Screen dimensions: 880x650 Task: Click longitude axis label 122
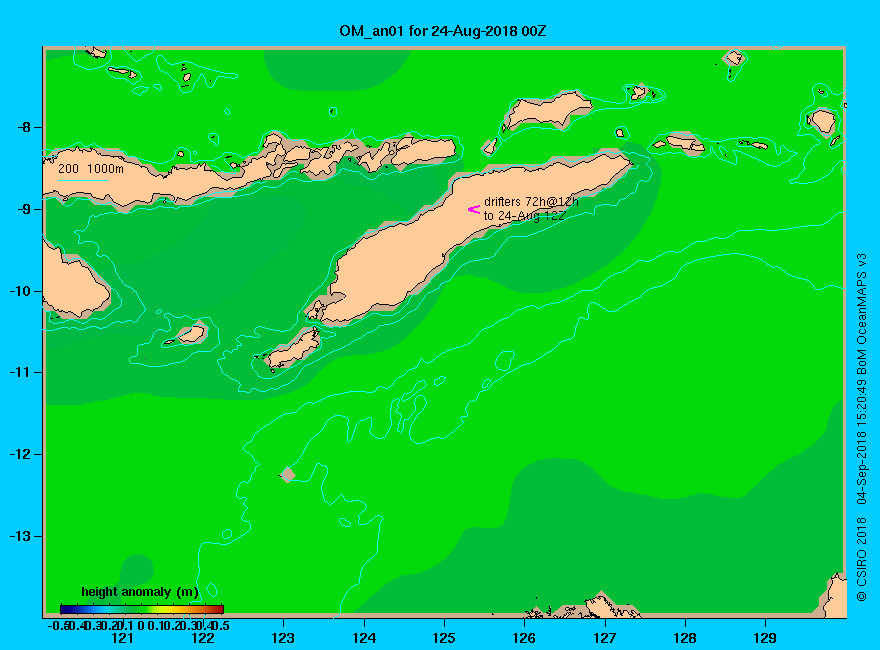tap(203, 638)
